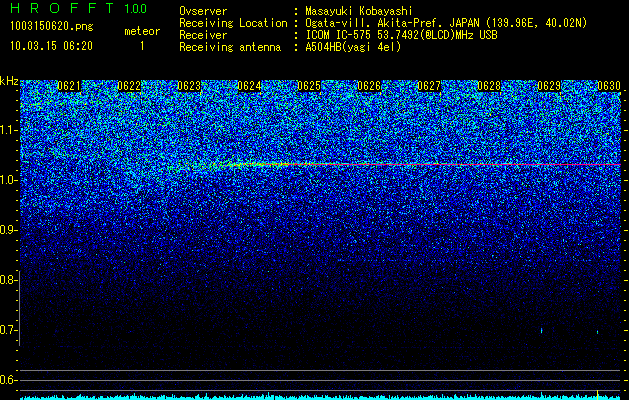Screen dimensions: 629x400
Task: Click the date stamp 10.03.15 06:20
Action: (51, 46)
